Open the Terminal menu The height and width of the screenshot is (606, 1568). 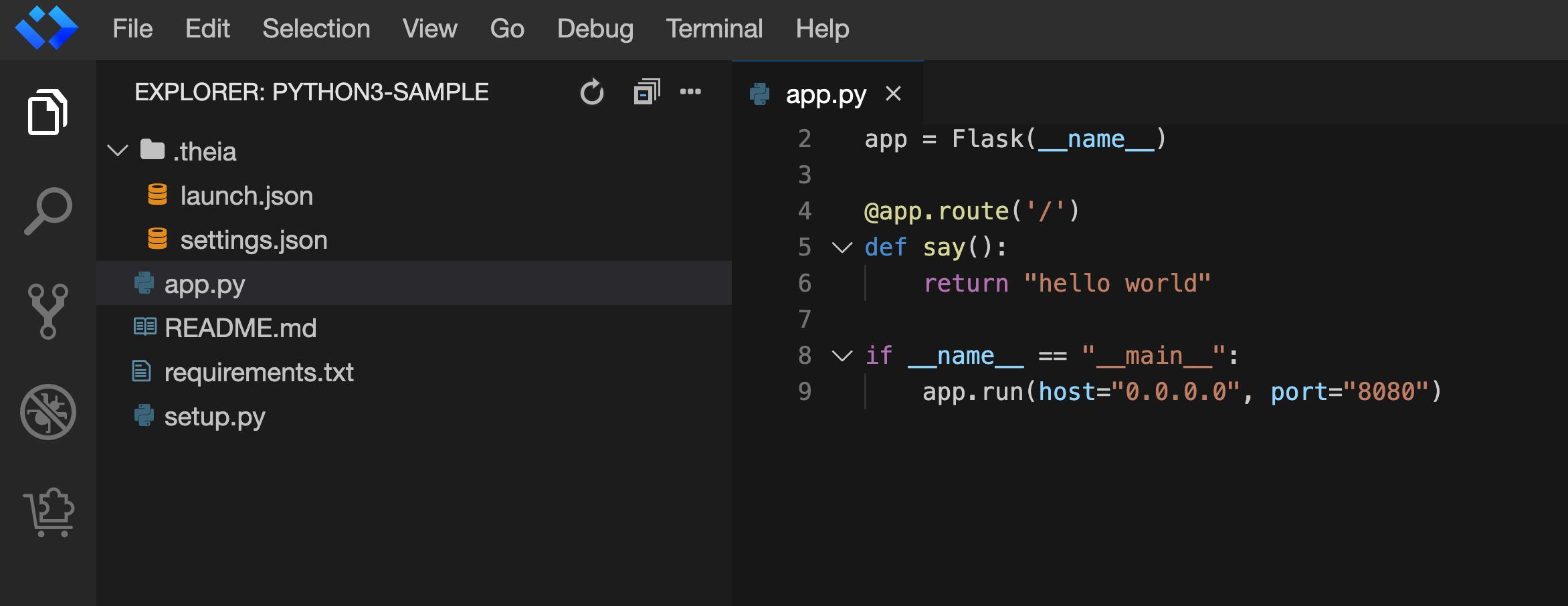(714, 29)
